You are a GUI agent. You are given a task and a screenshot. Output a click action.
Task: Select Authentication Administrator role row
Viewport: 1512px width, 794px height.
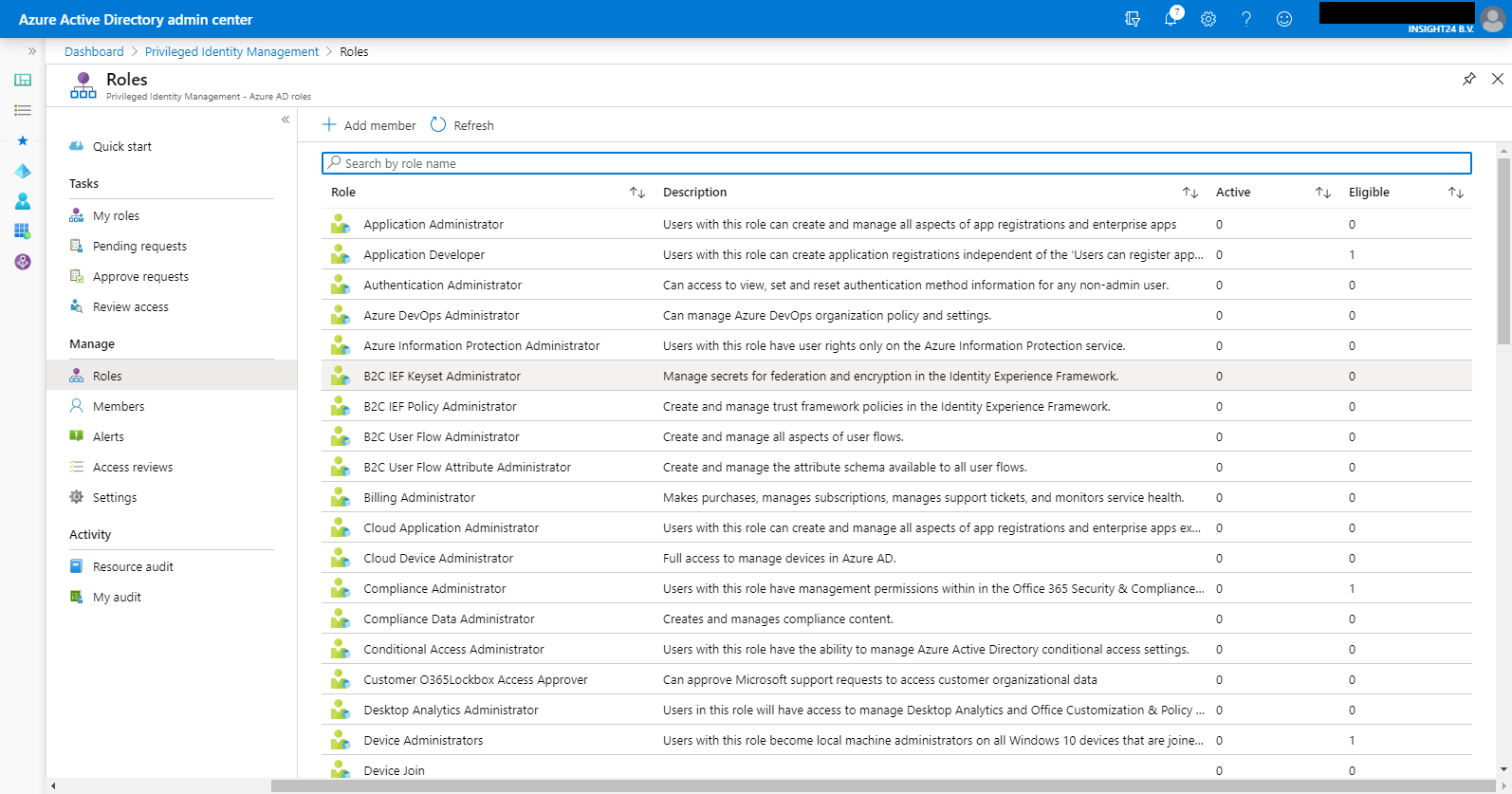click(896, 285)
